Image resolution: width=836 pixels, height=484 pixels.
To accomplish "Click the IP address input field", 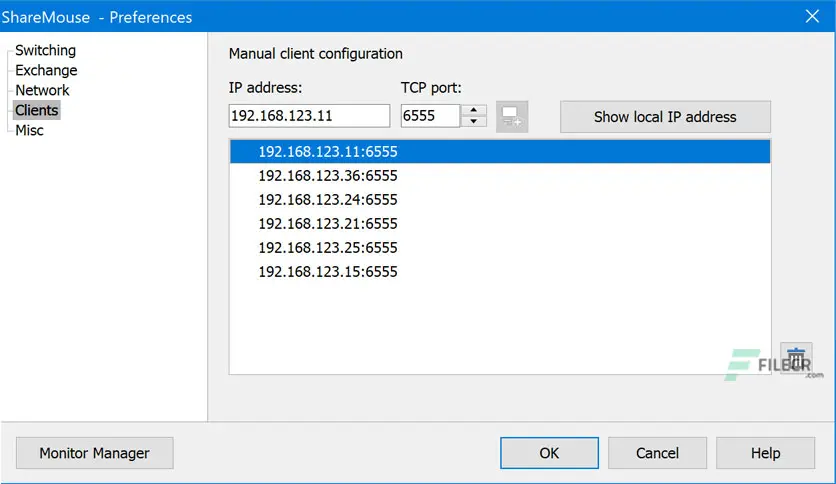I will (x=309, y=116).
